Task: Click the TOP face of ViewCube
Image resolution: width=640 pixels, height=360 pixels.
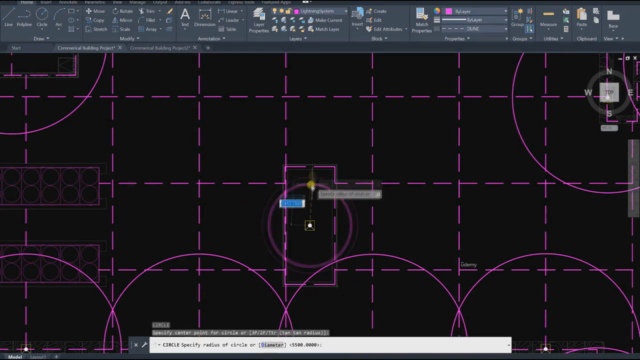Action: [x=609, y=92]
